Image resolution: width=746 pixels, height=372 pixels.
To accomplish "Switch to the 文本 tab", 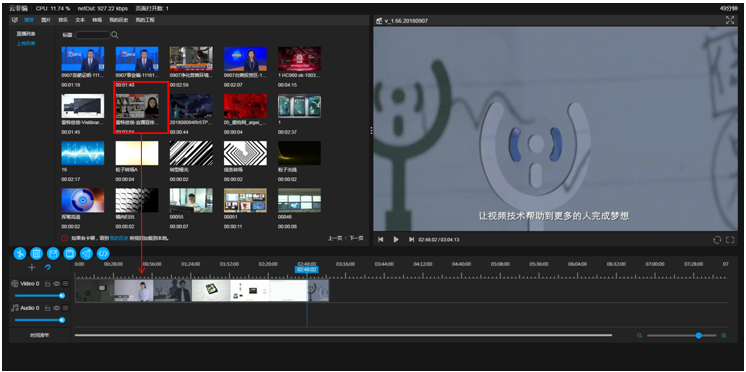I will pyautogui.click(x=80, y=20).
